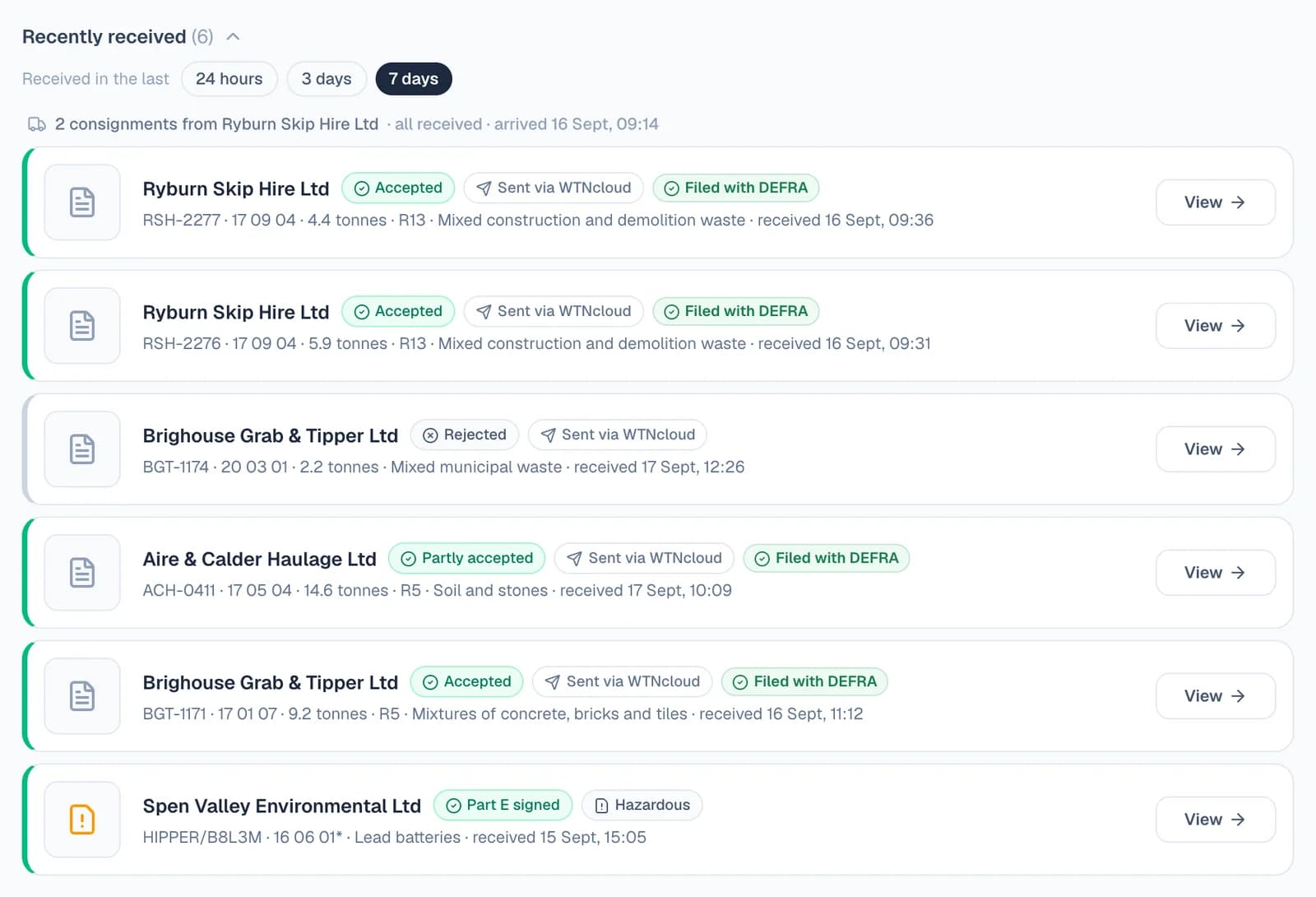Click the truck icon beside Ryburn consignments
Screen dimensions: 1316x897
37,124
